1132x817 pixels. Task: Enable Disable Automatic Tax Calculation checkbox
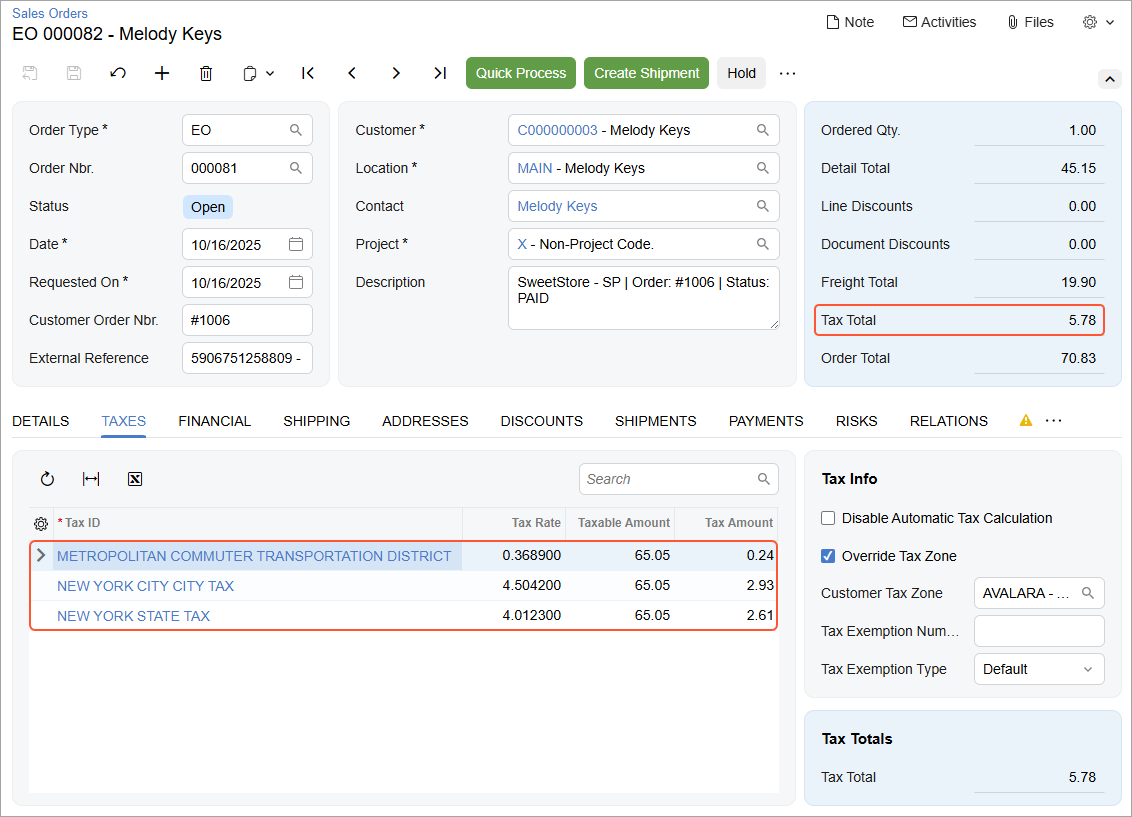(828, 518)
